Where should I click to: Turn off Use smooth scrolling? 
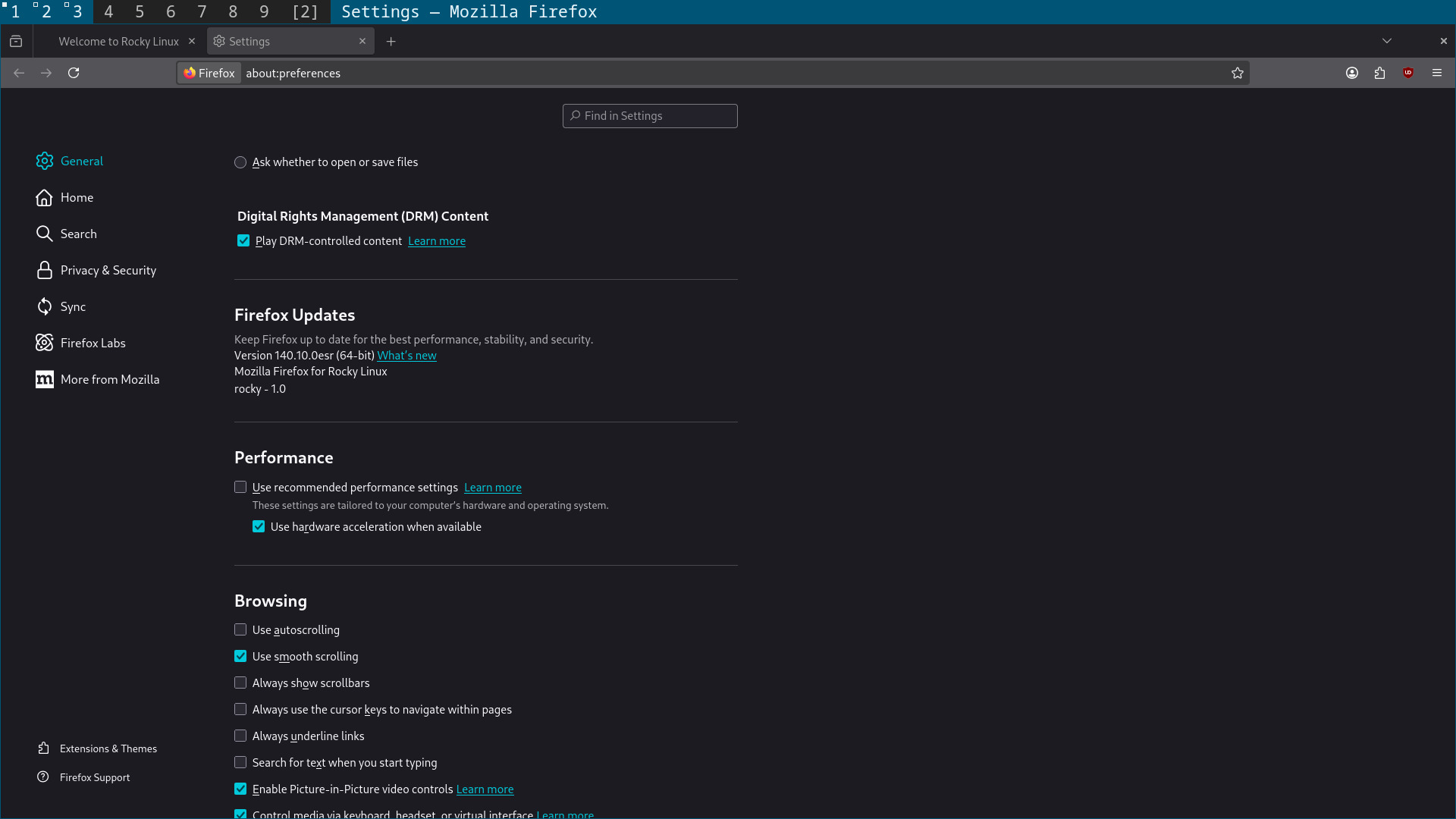pos(240,656)
